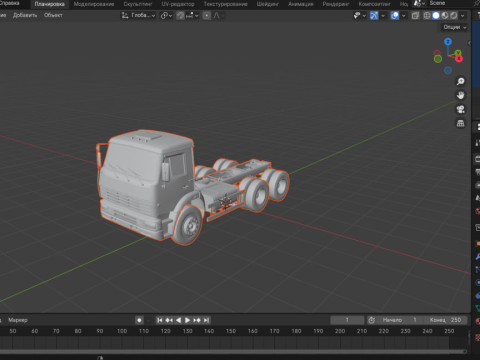Toggle X-ray mode
The height and width of the screenshot is (360, 480).
(x=415, y=15)
